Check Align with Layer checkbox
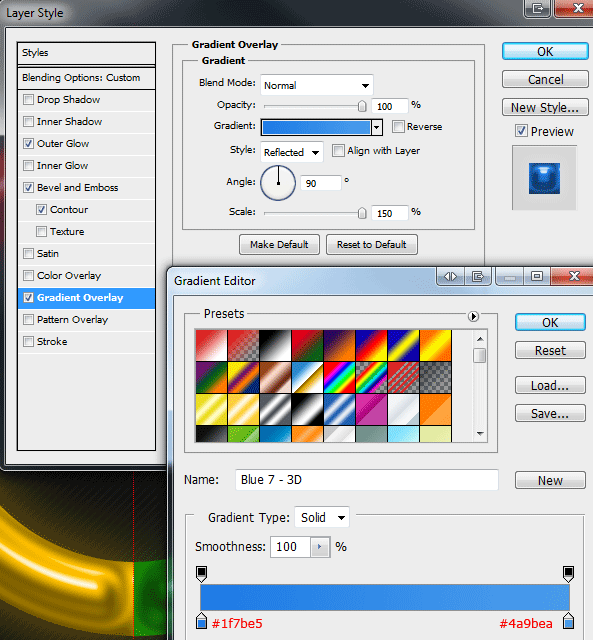The image size is (593, 640). [338, 151]
